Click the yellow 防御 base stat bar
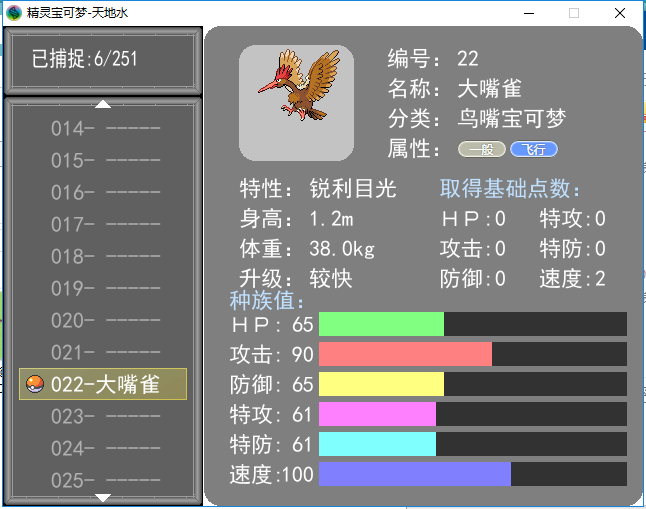Screen dimensions: 646x509 382,384
